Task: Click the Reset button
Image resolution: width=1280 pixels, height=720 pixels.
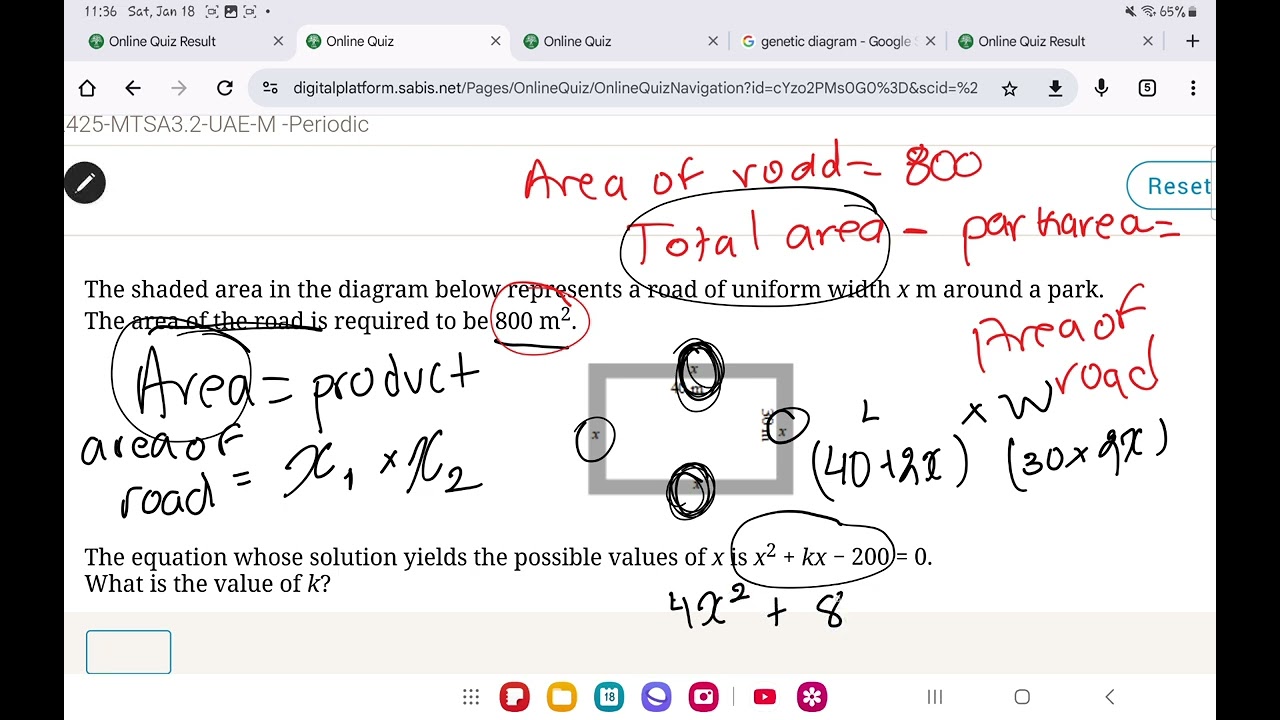Action: click(1170, 186)
